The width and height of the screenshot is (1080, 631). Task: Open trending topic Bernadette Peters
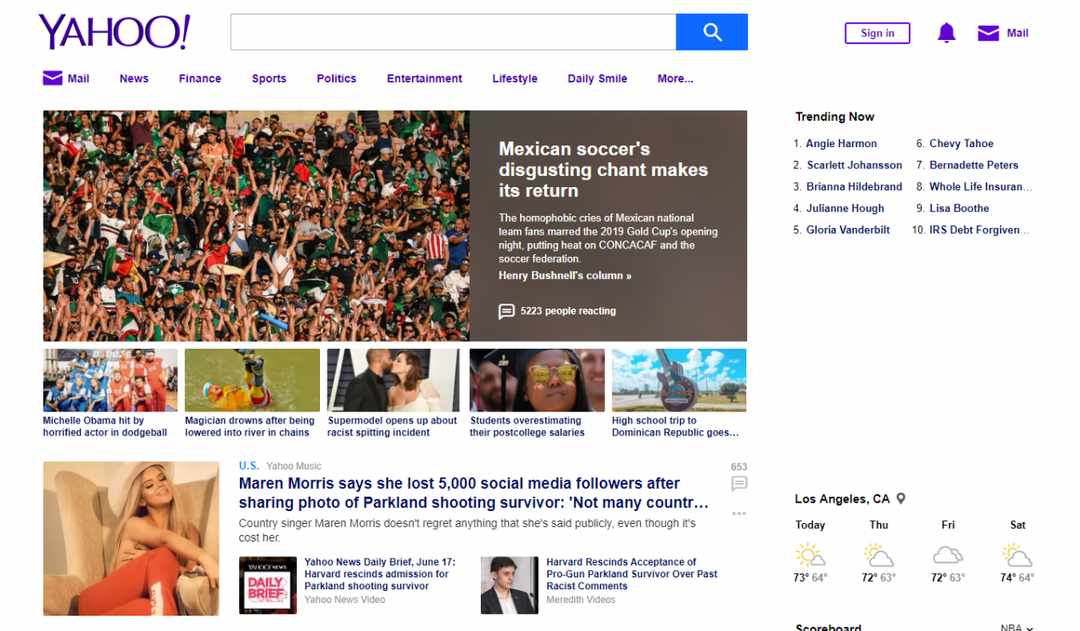coord(974,165)
